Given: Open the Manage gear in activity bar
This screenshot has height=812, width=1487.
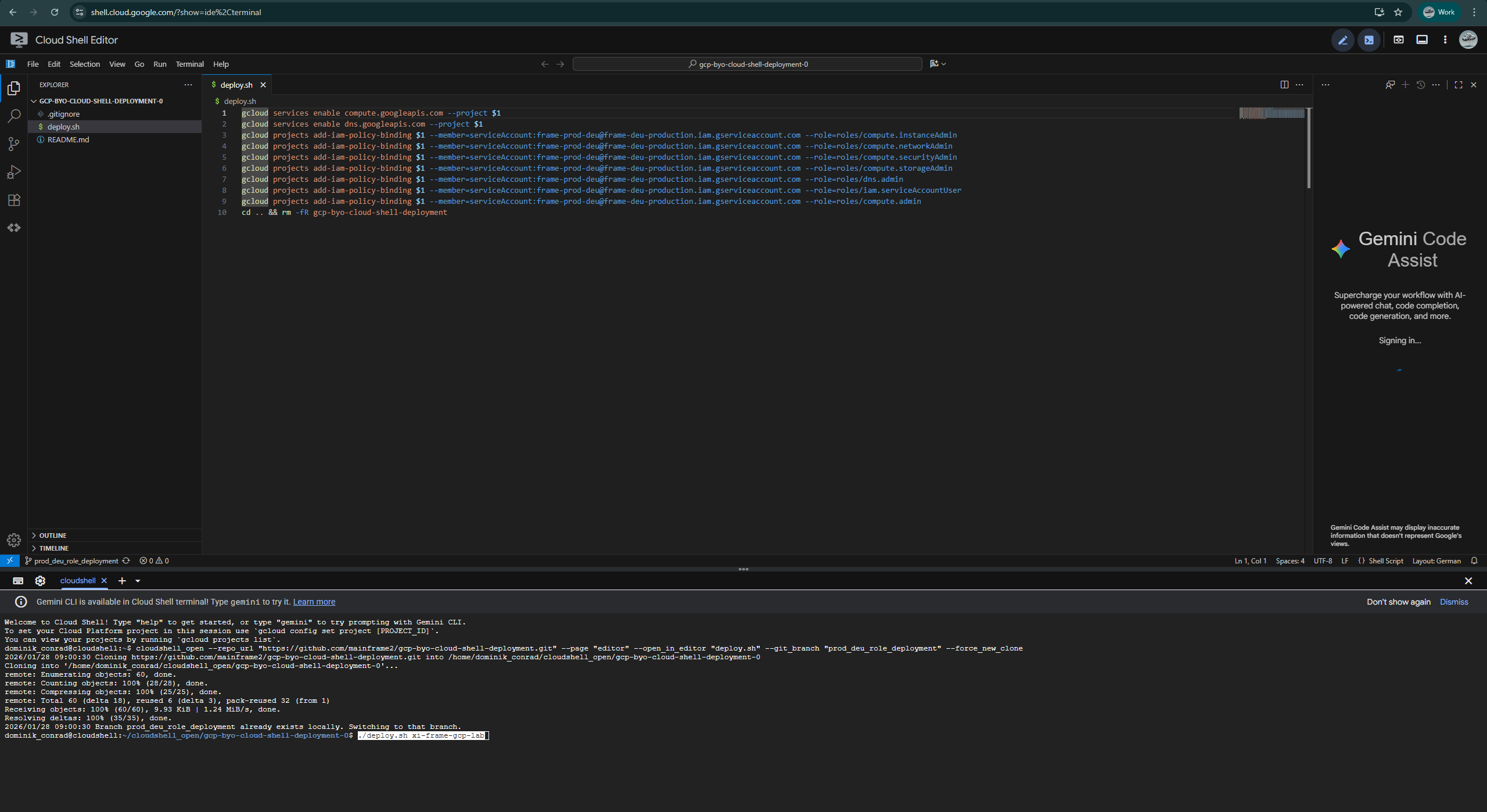Looking at the screenshot, I should point(14,540).
